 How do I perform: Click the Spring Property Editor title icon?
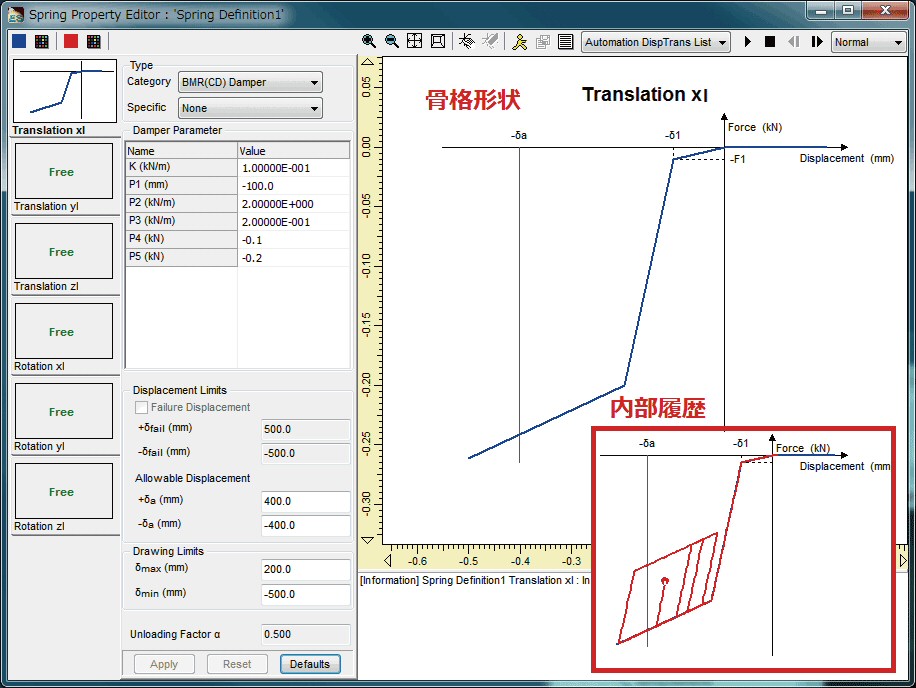(x=16, y=15)
